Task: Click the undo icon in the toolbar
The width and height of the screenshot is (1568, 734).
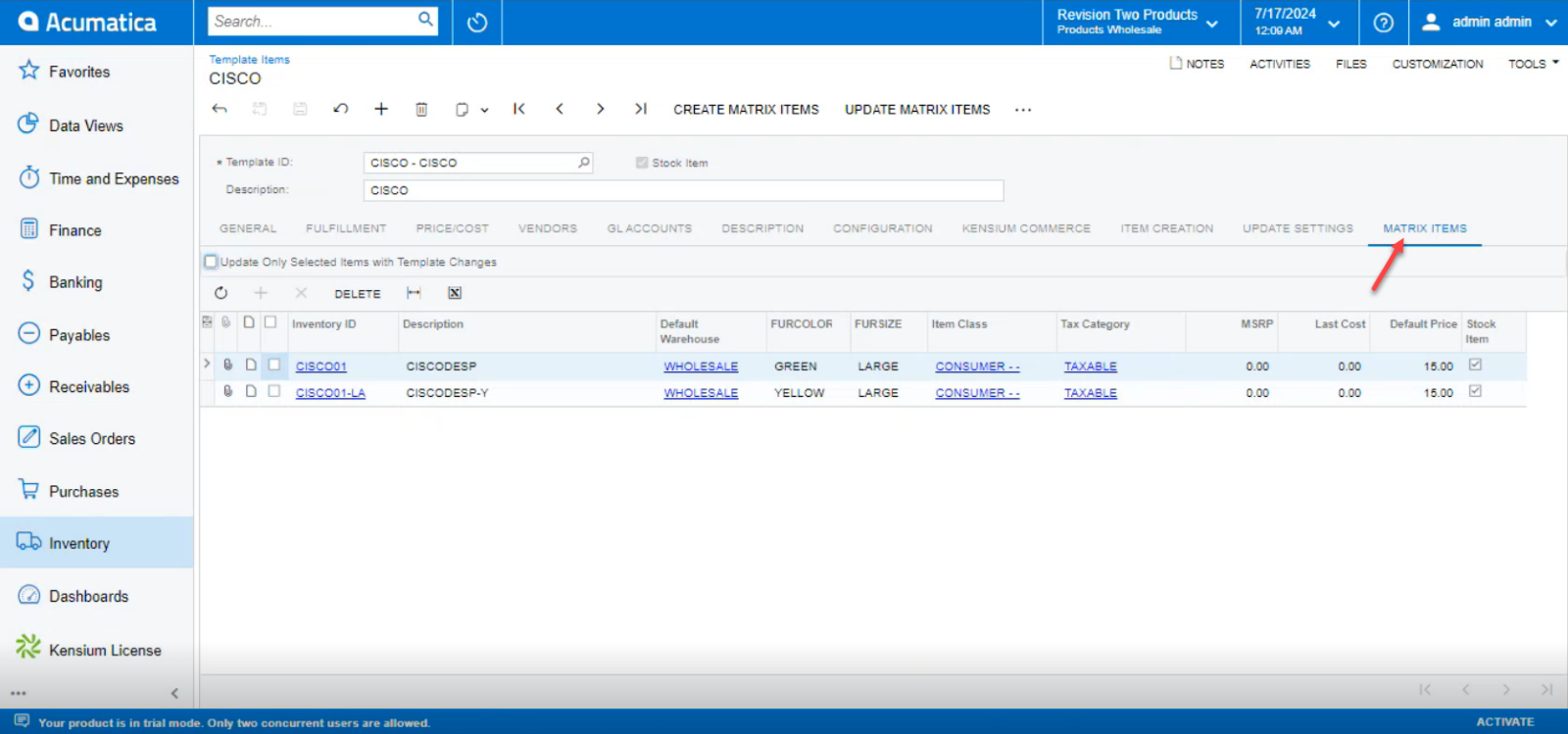Action: point(340,109)
